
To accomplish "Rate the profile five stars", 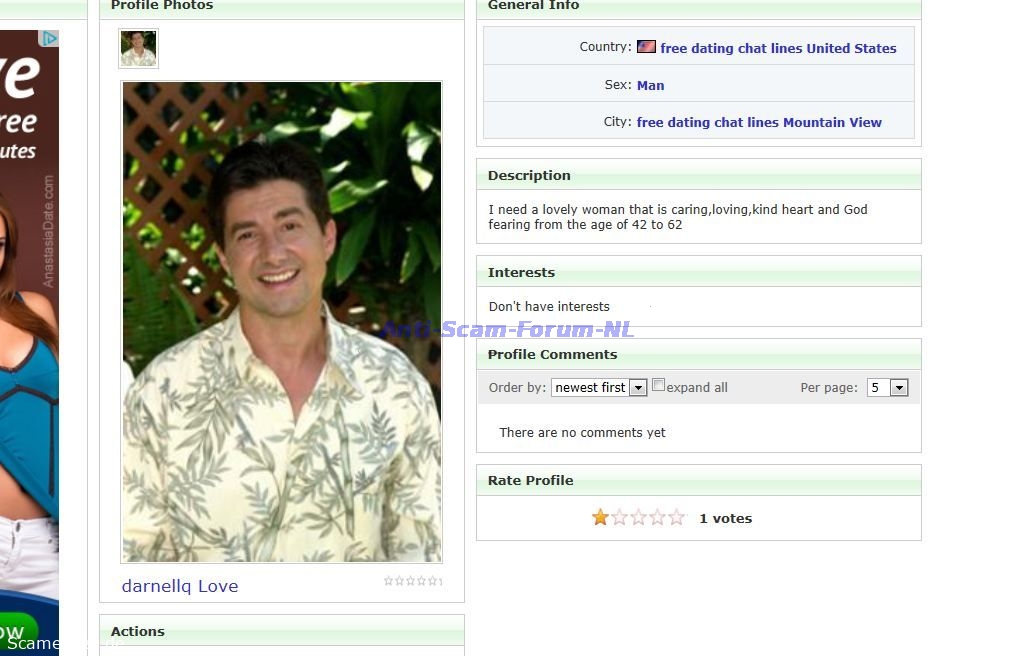I will tap(676, 518).
